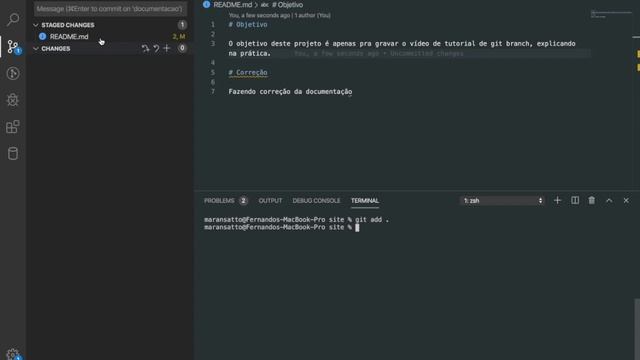Click text 'Fazendo correção da documentação'

(x=290, y=91)
